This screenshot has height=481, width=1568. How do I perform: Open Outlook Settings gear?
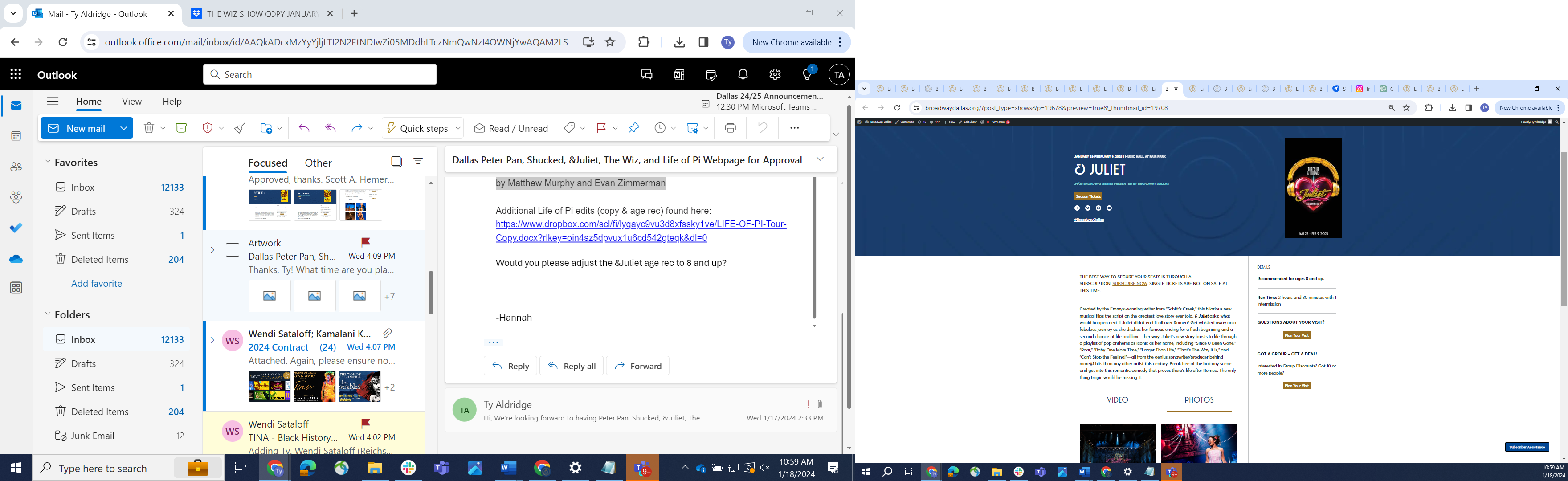click(x=775, y=75)
